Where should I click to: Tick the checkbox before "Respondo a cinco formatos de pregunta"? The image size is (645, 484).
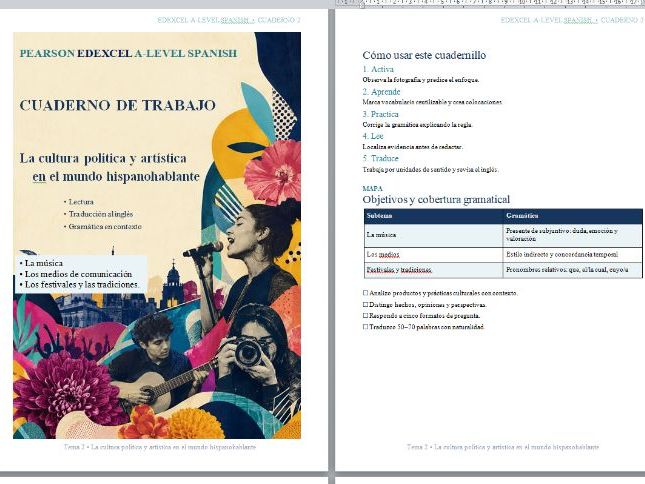tap(365, 316)
